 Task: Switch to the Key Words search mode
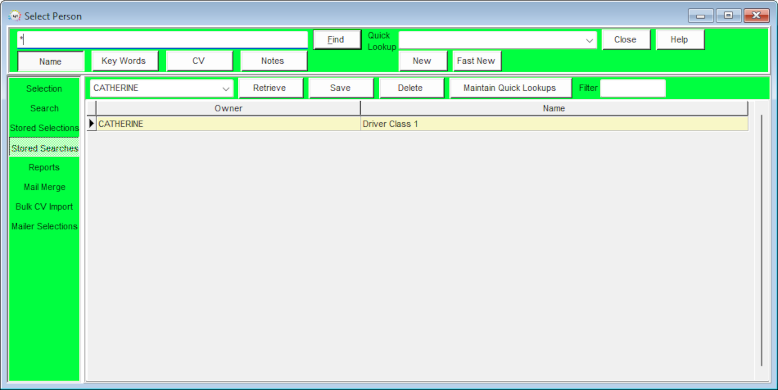point(124,61)
